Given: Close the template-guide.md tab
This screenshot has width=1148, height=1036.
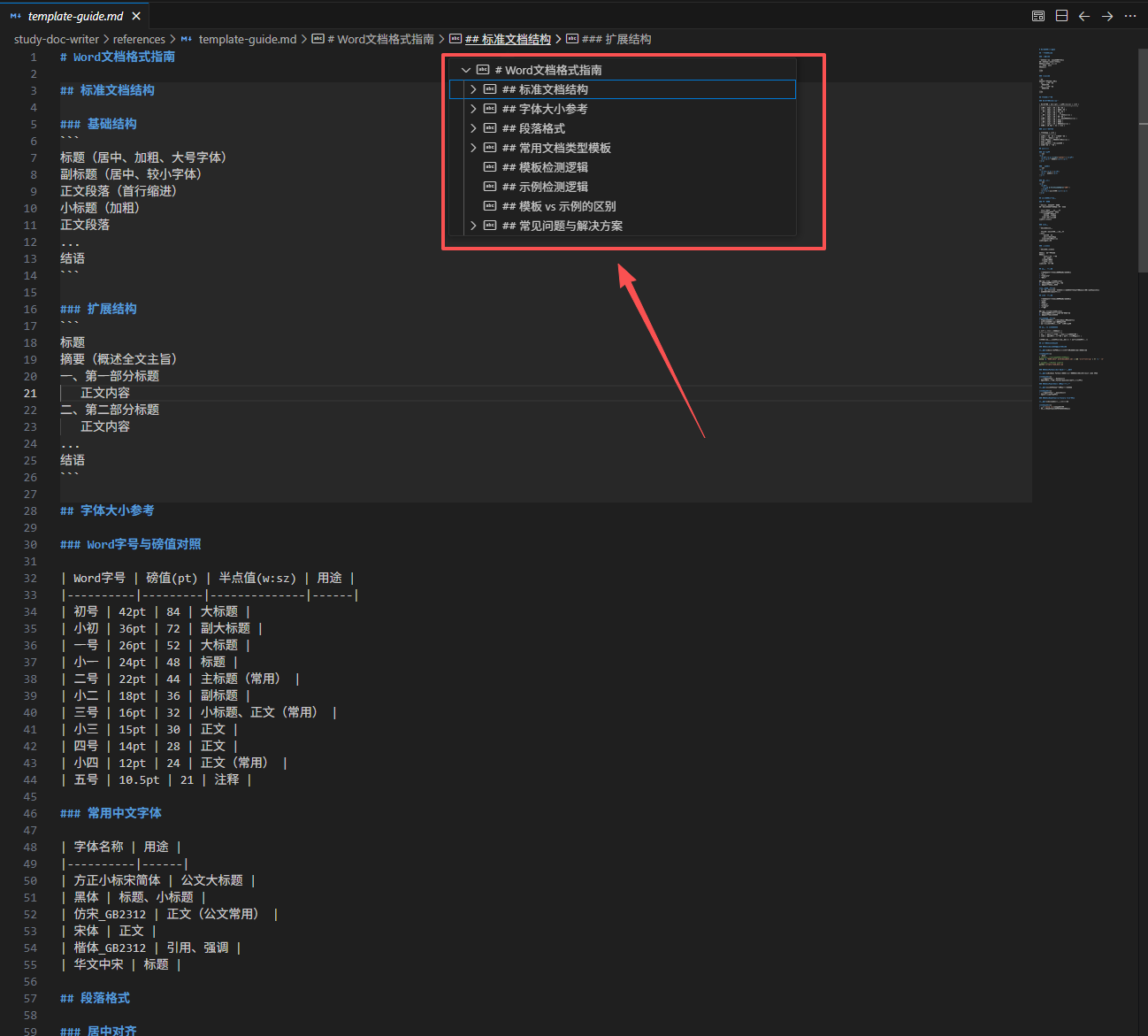Looking at the screenshot, I should coord(136,16).
